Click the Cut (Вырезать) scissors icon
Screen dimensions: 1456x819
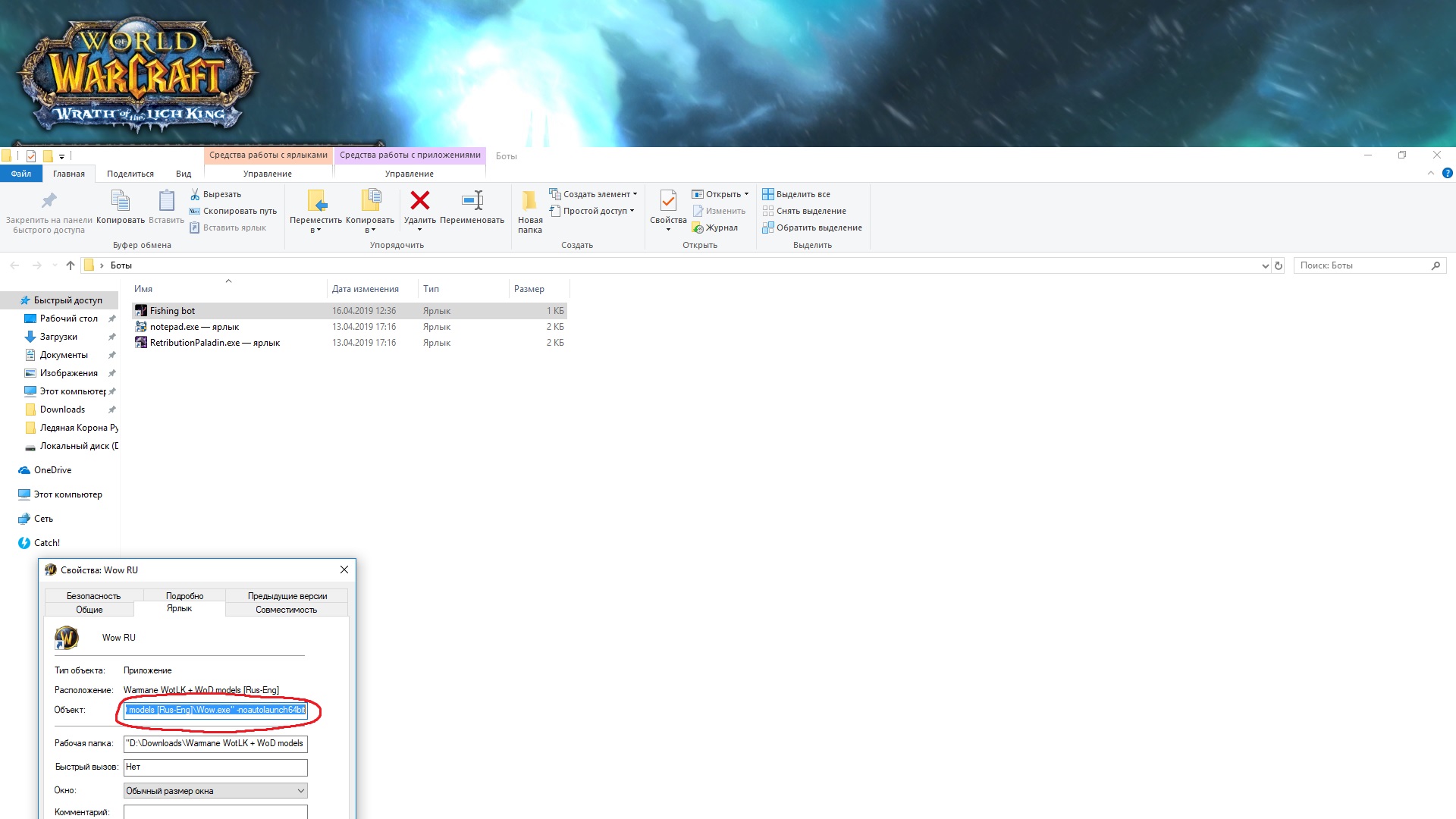196,194
